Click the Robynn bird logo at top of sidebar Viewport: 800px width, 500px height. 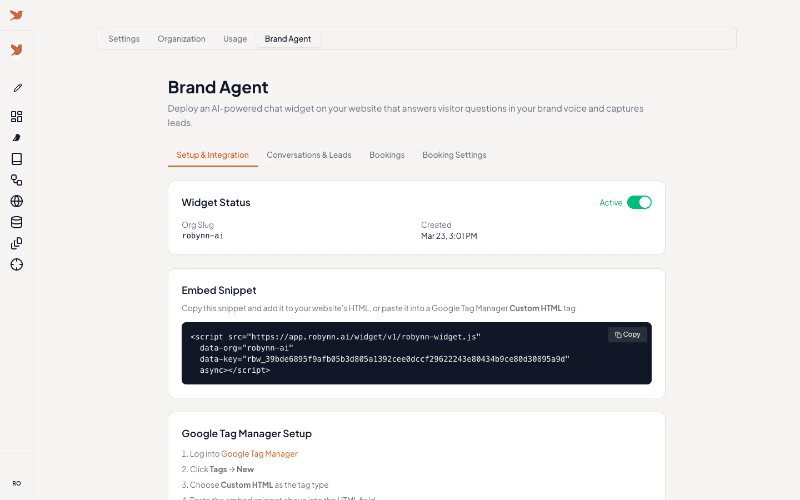[16, 15]
